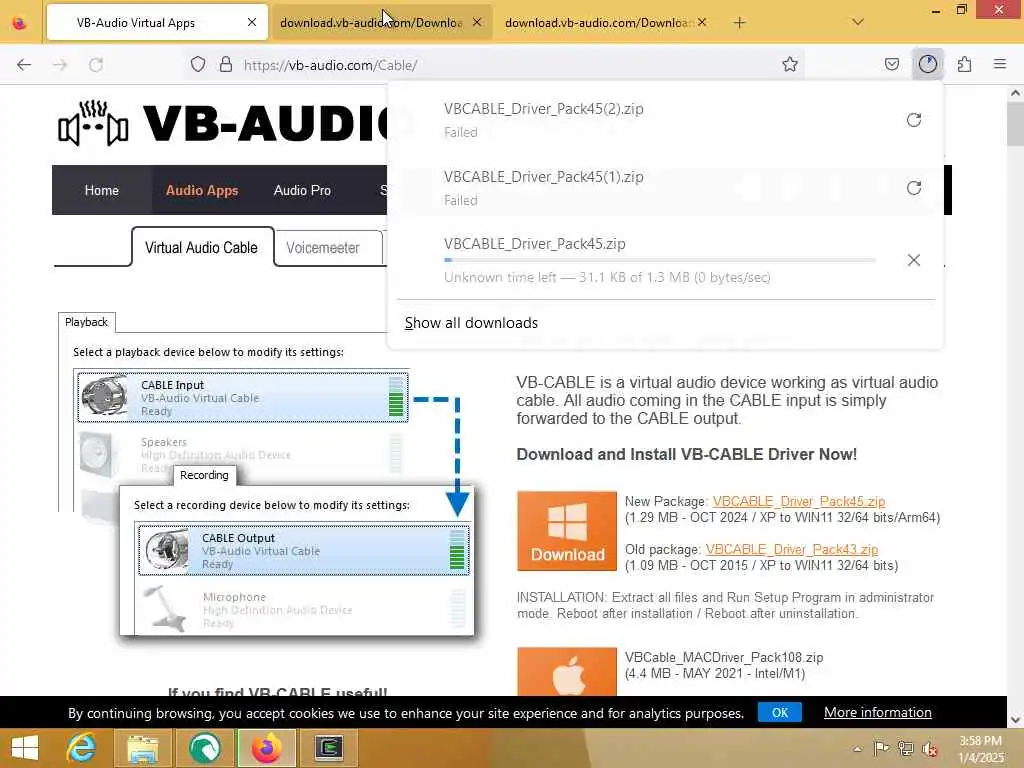1024x768 pixels.
Task: Accept cookies with the OK button
Action: coord(780,712)
